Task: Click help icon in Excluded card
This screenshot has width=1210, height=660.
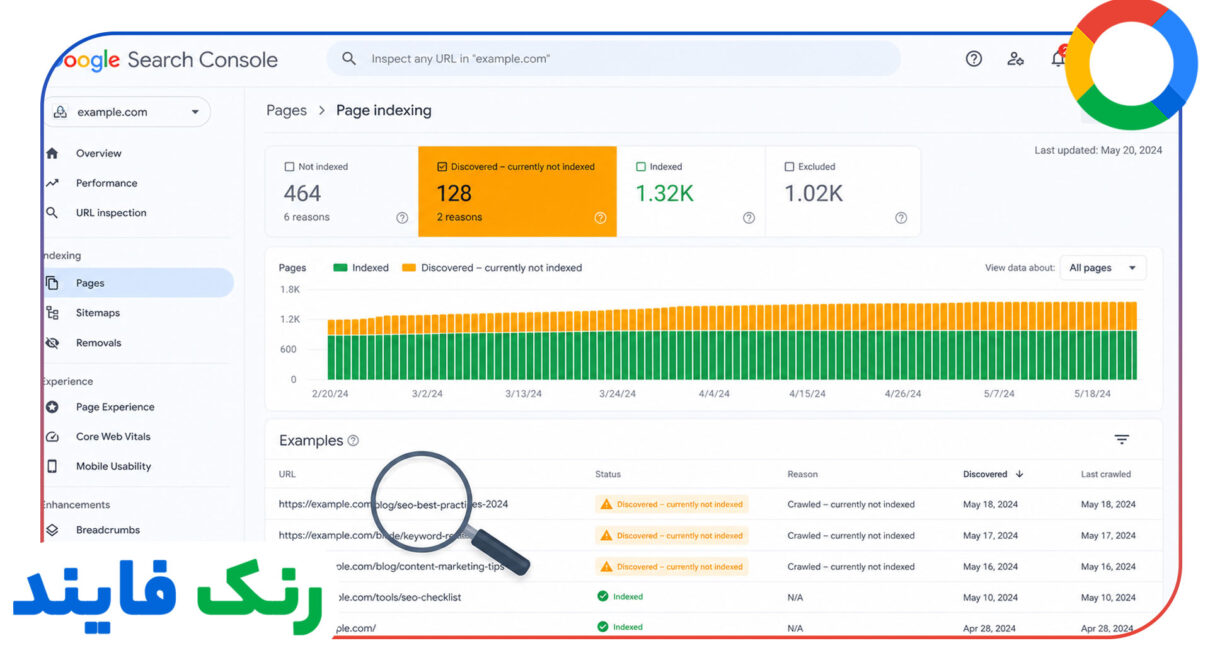Action: (x=901, y=218)
